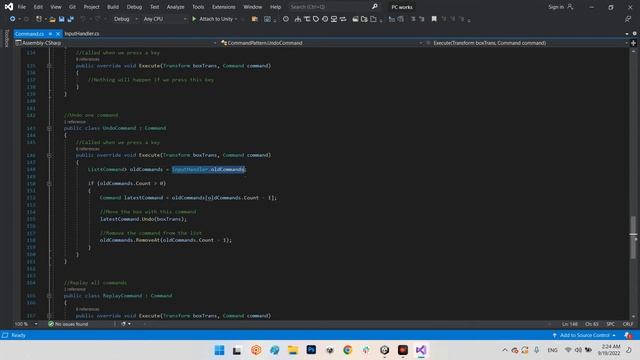Image resolution: width=640 pixels, height=360 pixels.
Task: Click the feedback icon below the window controls
Action: [x=628, y=19]
